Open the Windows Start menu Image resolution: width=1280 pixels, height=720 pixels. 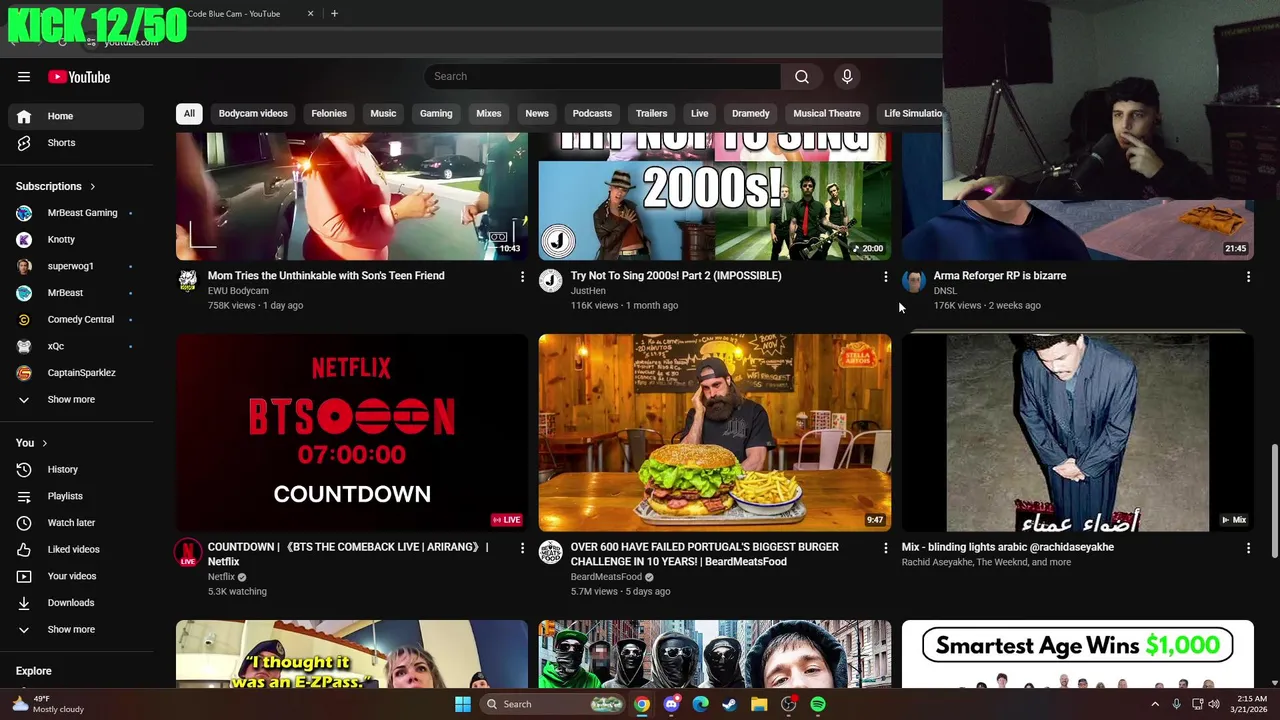pyautogui.click(x=463, y=704)
